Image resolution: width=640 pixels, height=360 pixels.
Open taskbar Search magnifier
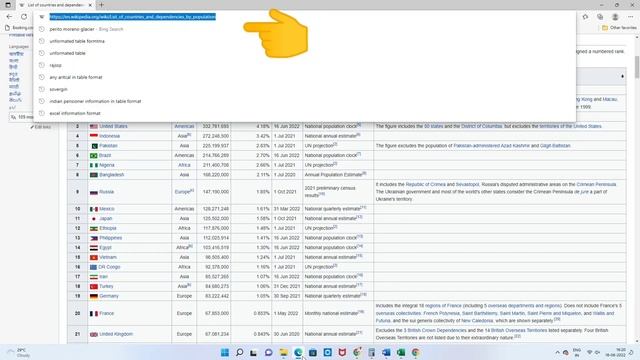click(x=239, y=352)
